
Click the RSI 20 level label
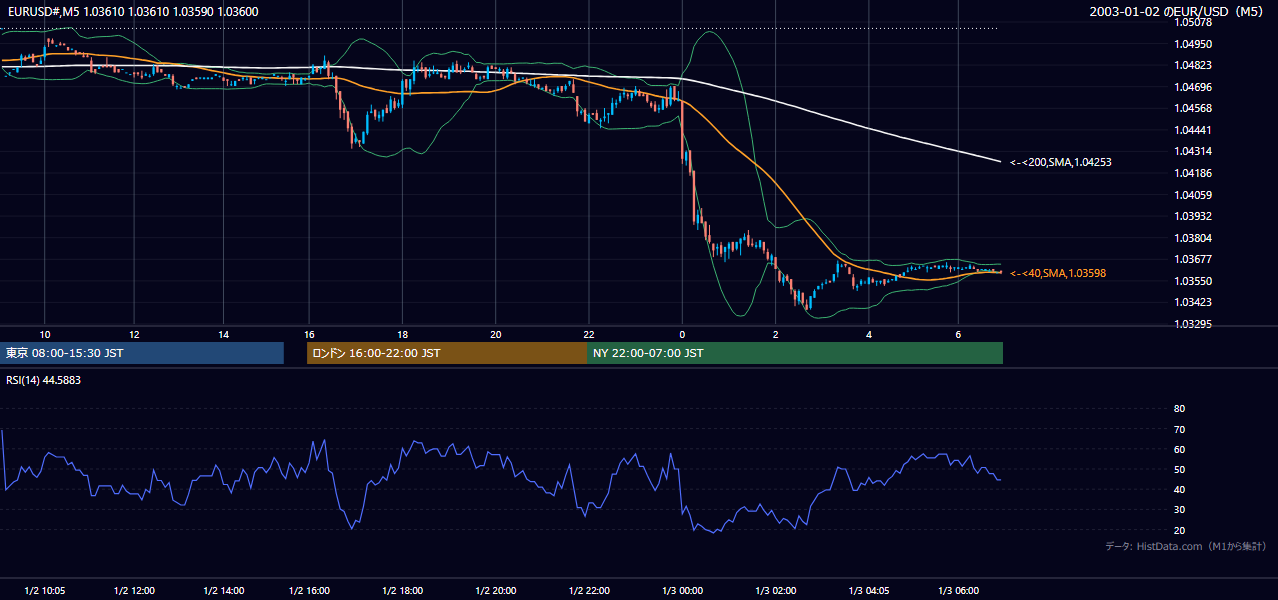tap(1179, 530)
